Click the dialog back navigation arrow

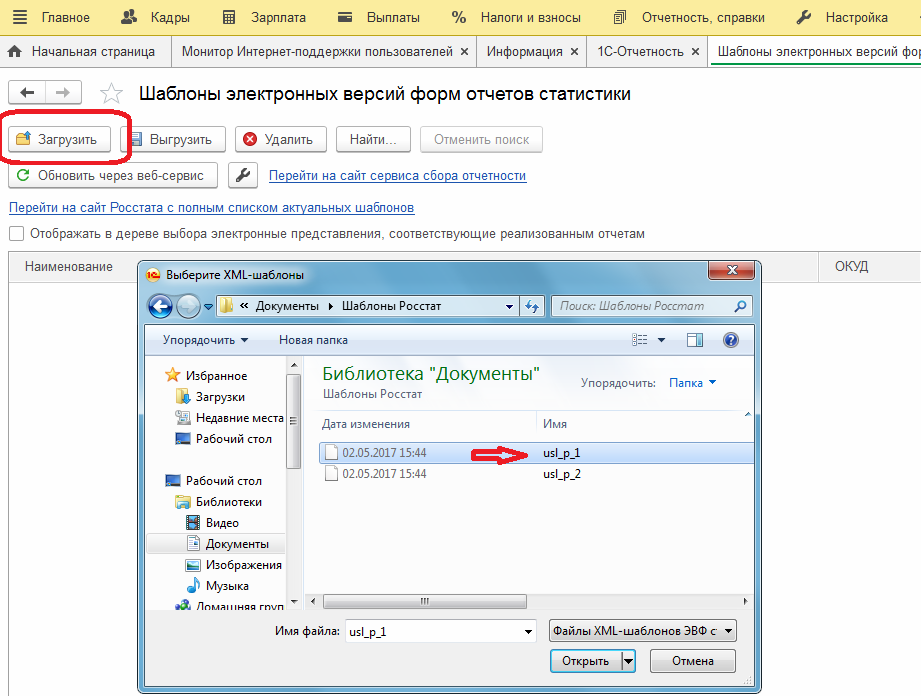coord(160,306)
